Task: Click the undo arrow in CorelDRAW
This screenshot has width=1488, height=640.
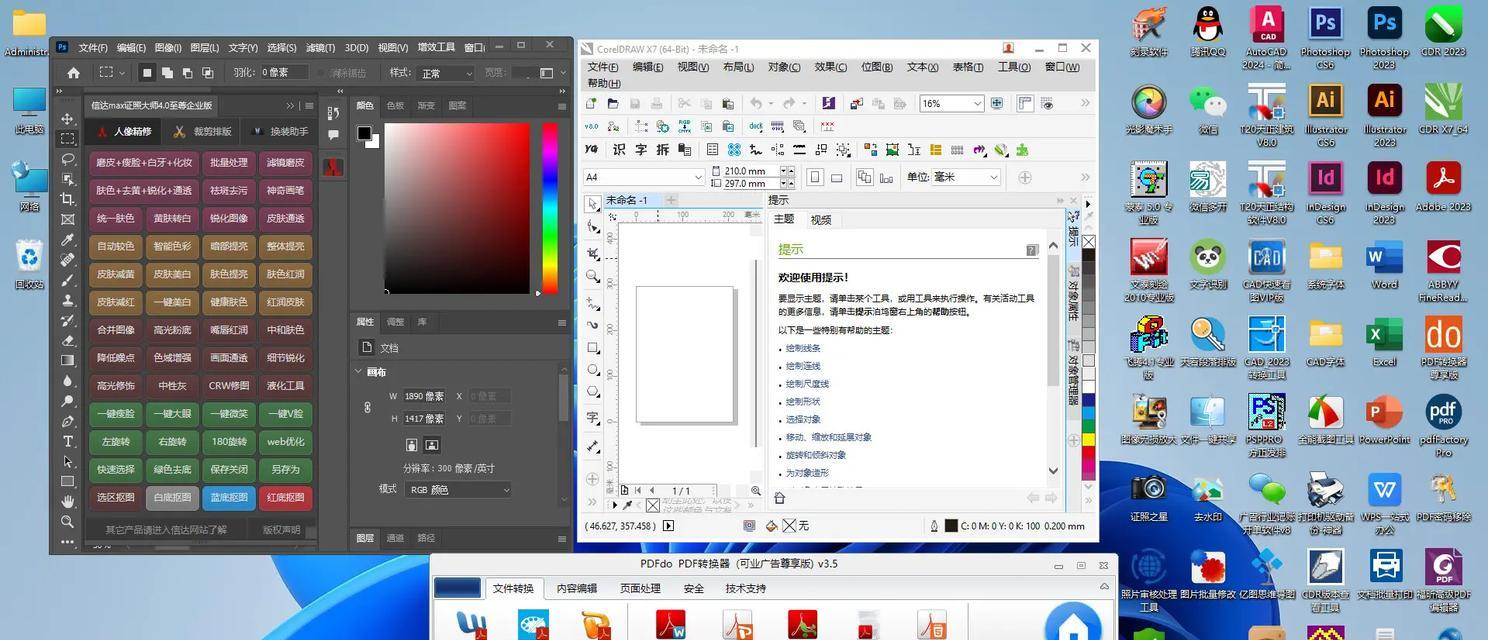Action: coord(756,103)
